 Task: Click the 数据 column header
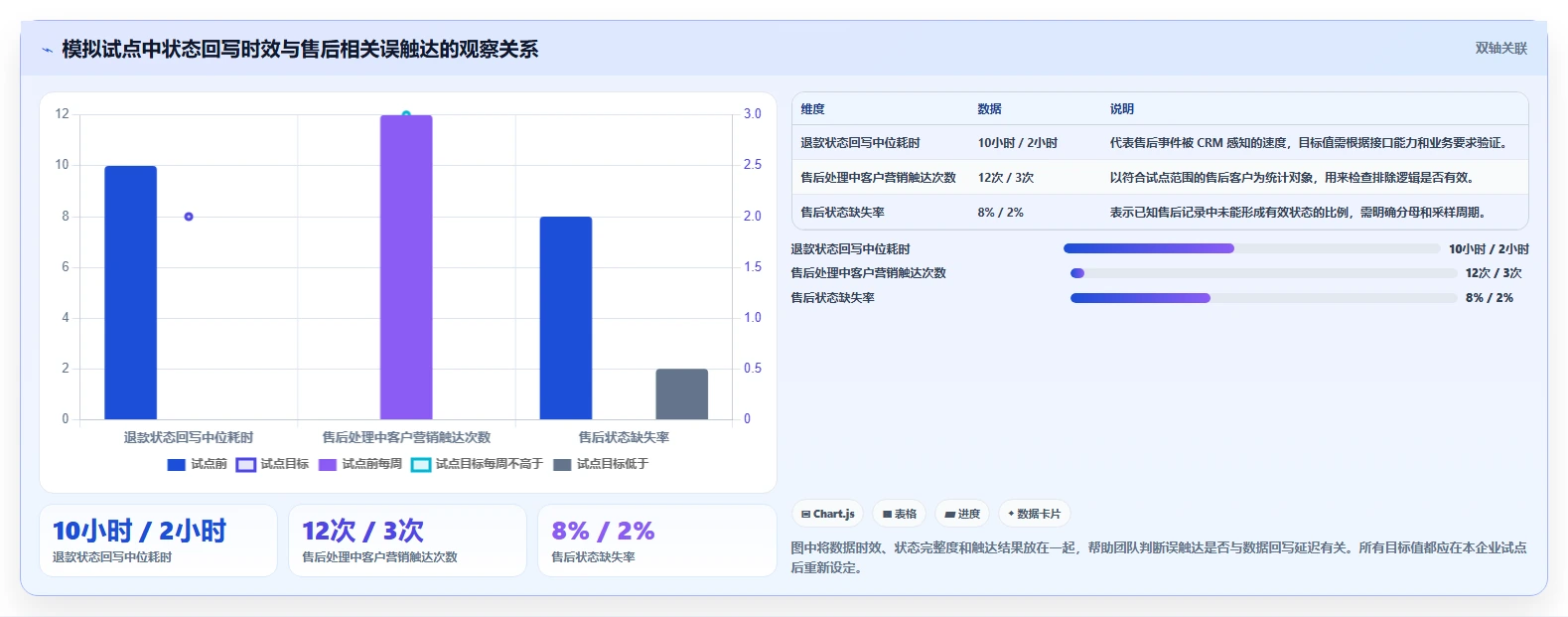tap(989, 109)
